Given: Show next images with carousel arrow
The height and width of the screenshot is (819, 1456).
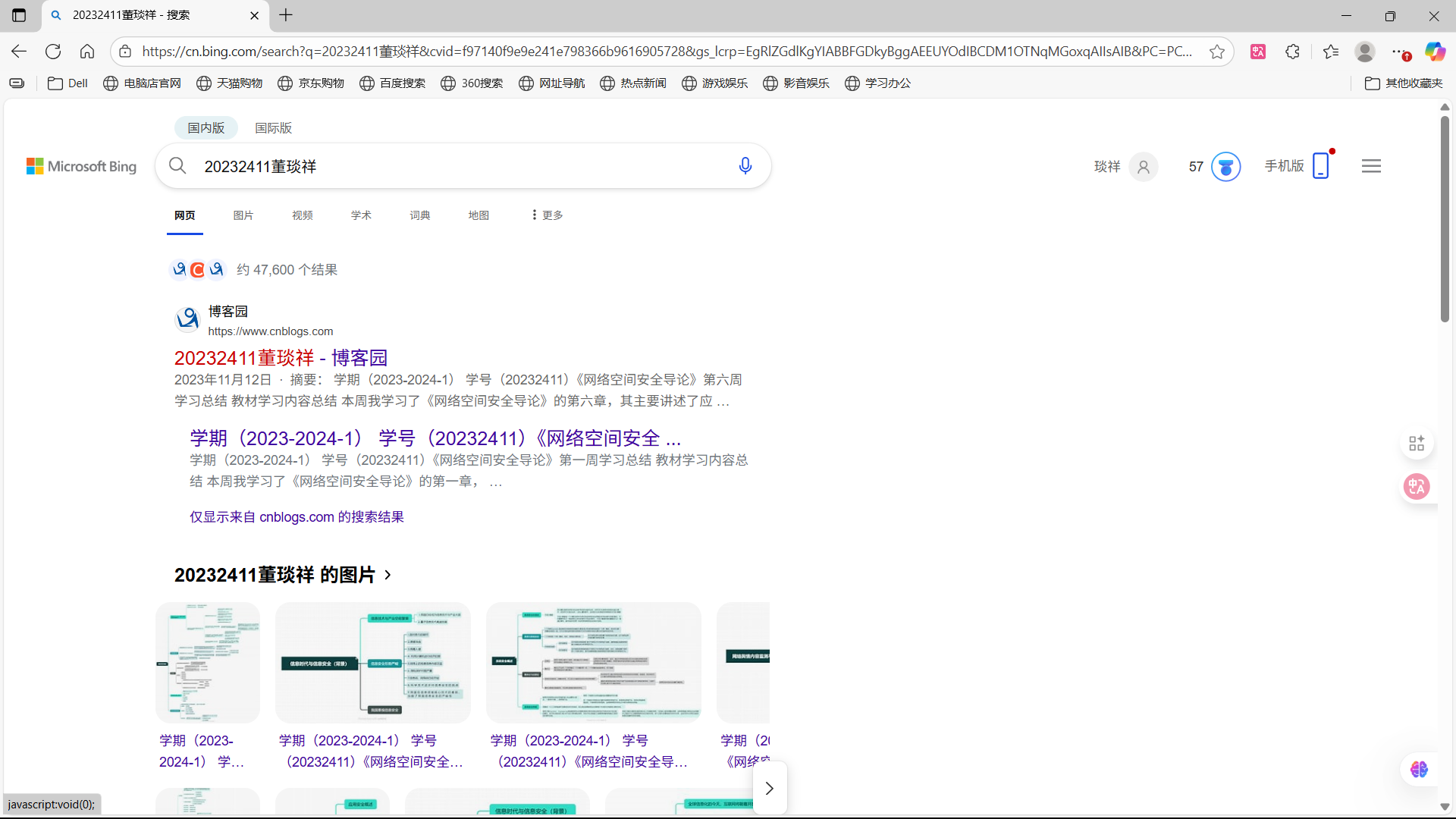Looking at the screenshot, I should point(769,789).
